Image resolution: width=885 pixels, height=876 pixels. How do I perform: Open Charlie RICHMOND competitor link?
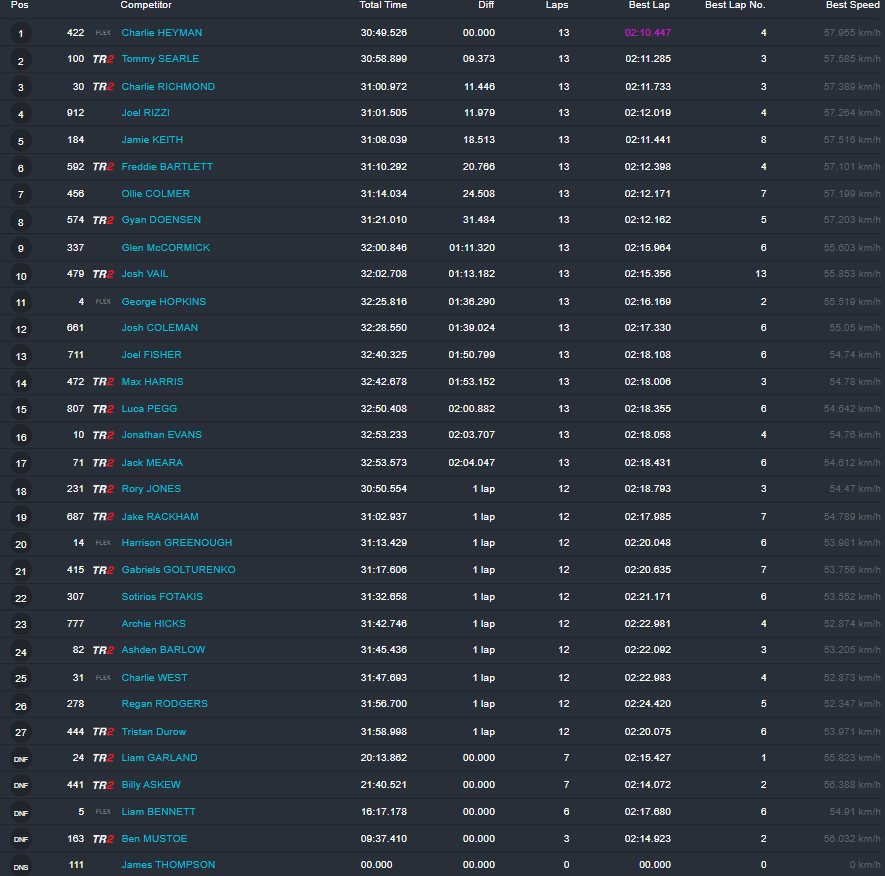(168, 87)
